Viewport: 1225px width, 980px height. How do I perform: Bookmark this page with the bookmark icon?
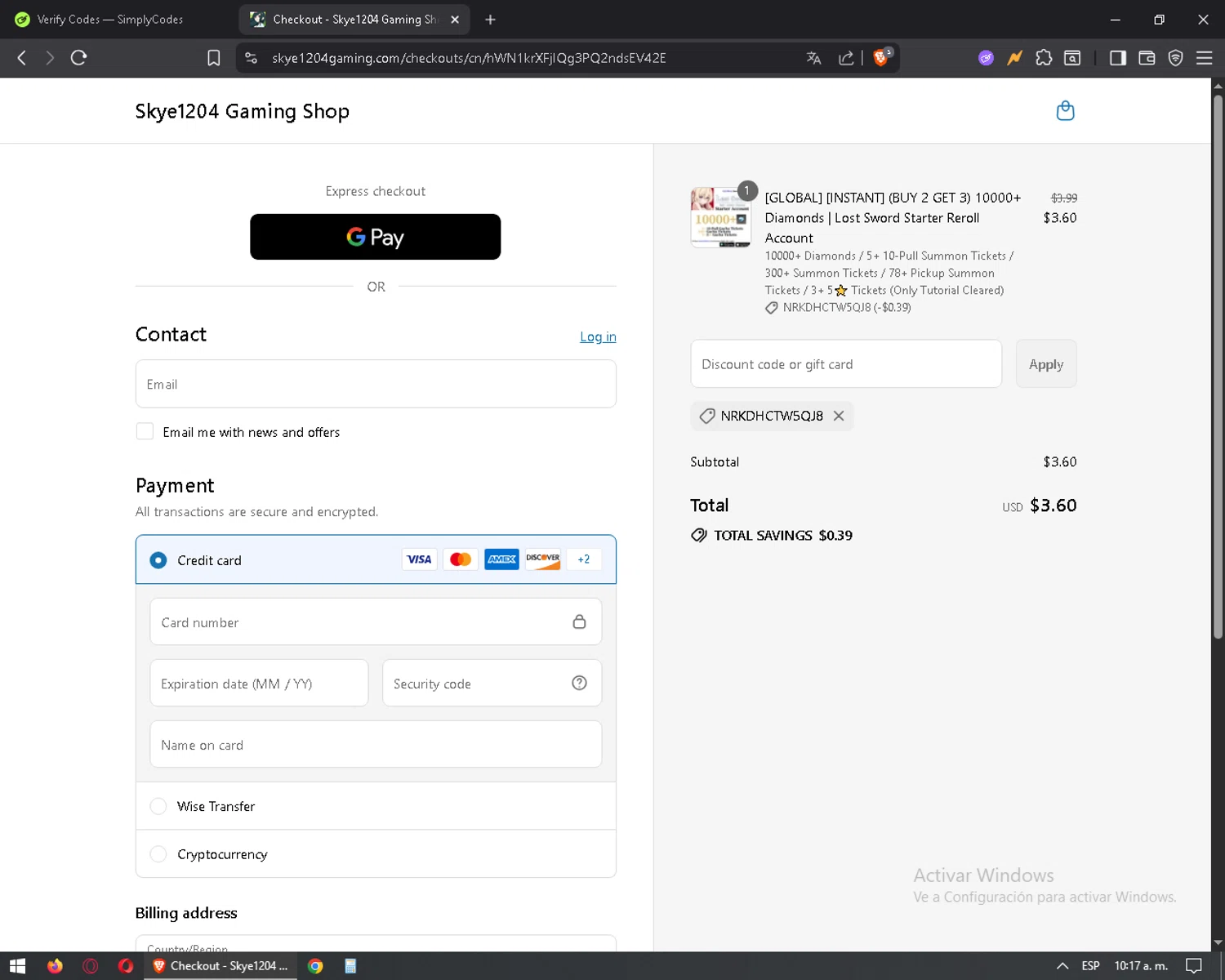[x=214, y=58]
